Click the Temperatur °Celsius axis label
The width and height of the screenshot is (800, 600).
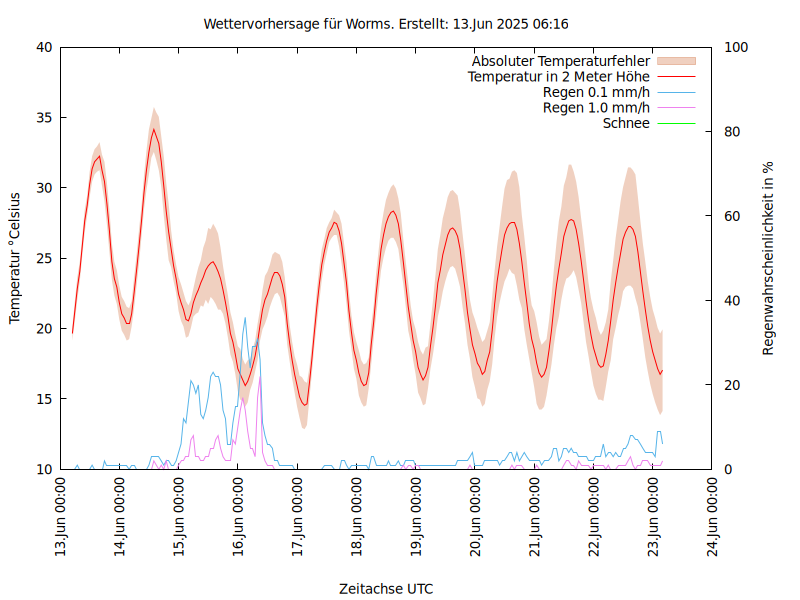pos(15,257)
